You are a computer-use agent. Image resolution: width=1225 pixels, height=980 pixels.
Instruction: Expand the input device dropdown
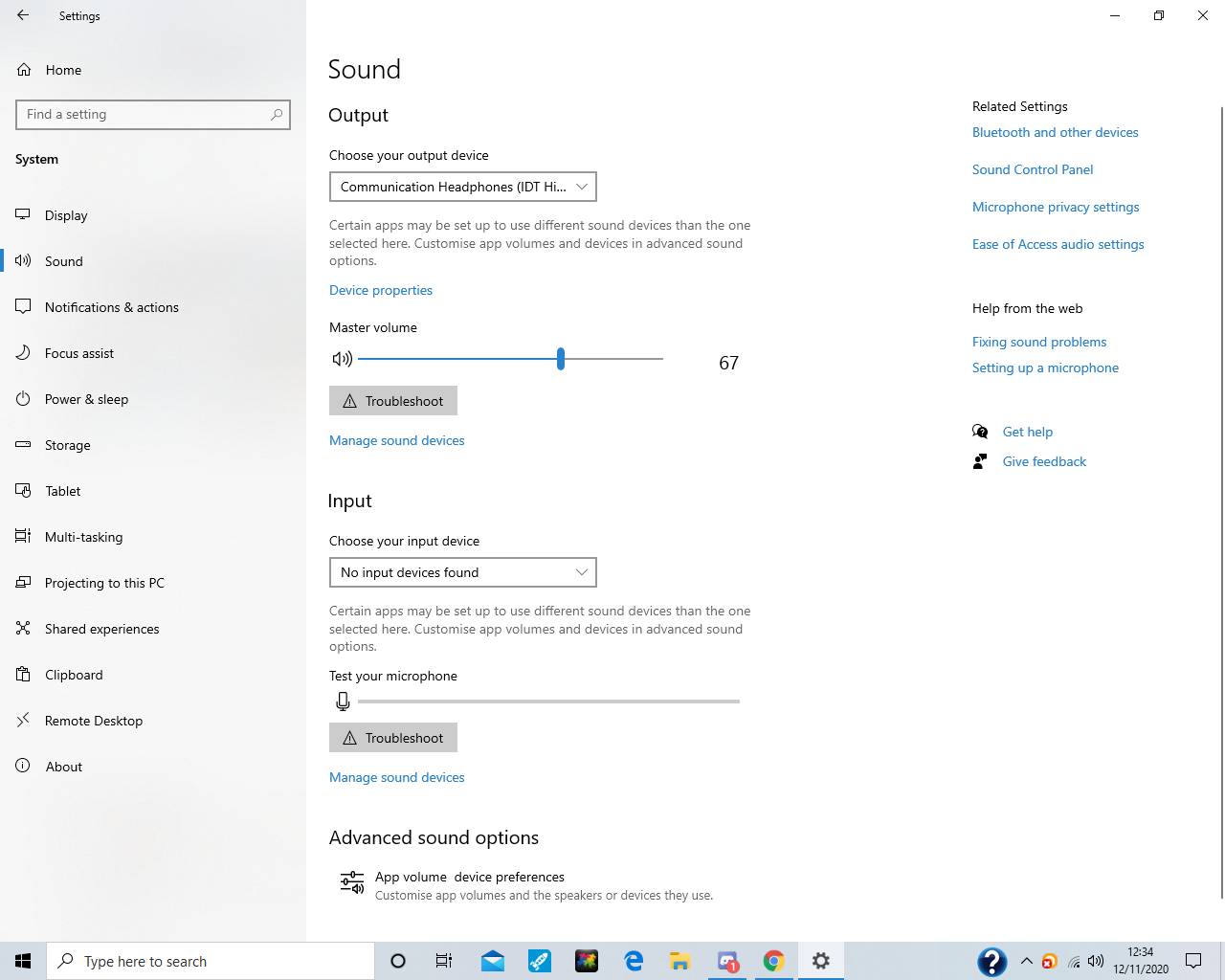[463, 572]
